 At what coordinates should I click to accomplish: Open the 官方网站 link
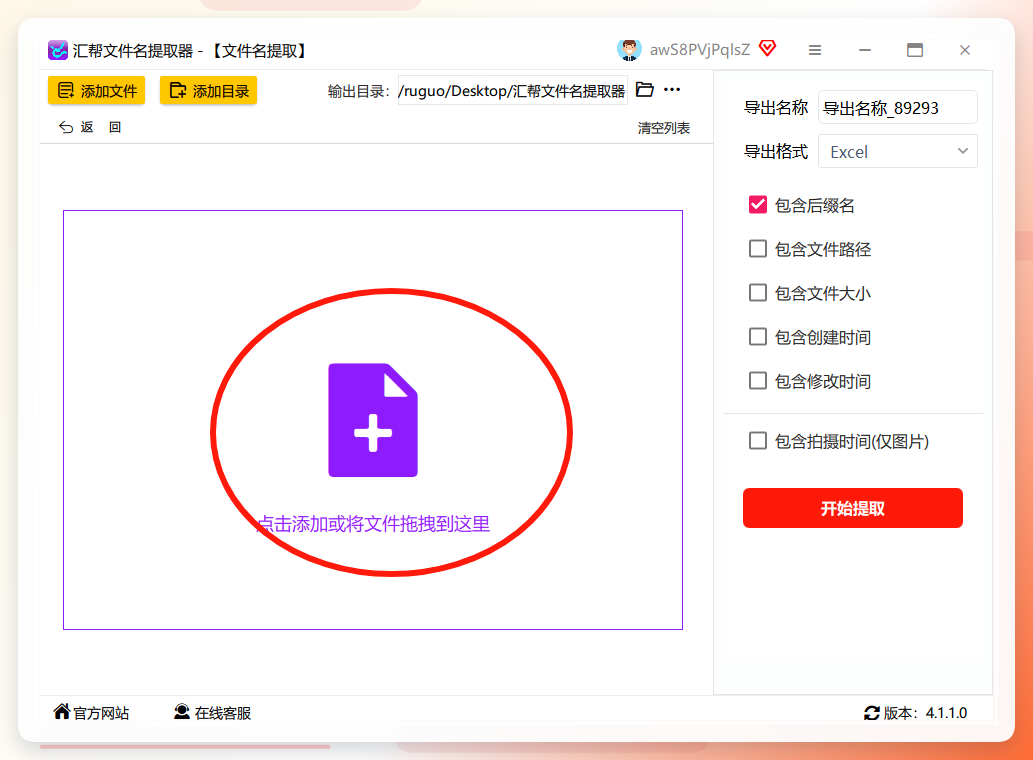tap(91, 713)
